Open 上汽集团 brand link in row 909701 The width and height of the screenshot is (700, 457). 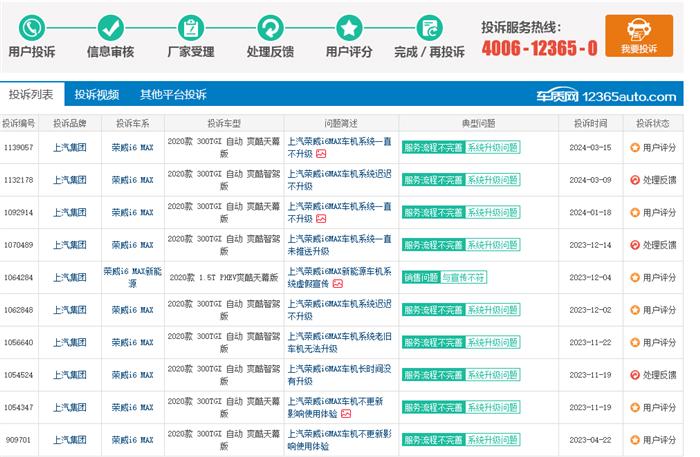tap(70, 440)
